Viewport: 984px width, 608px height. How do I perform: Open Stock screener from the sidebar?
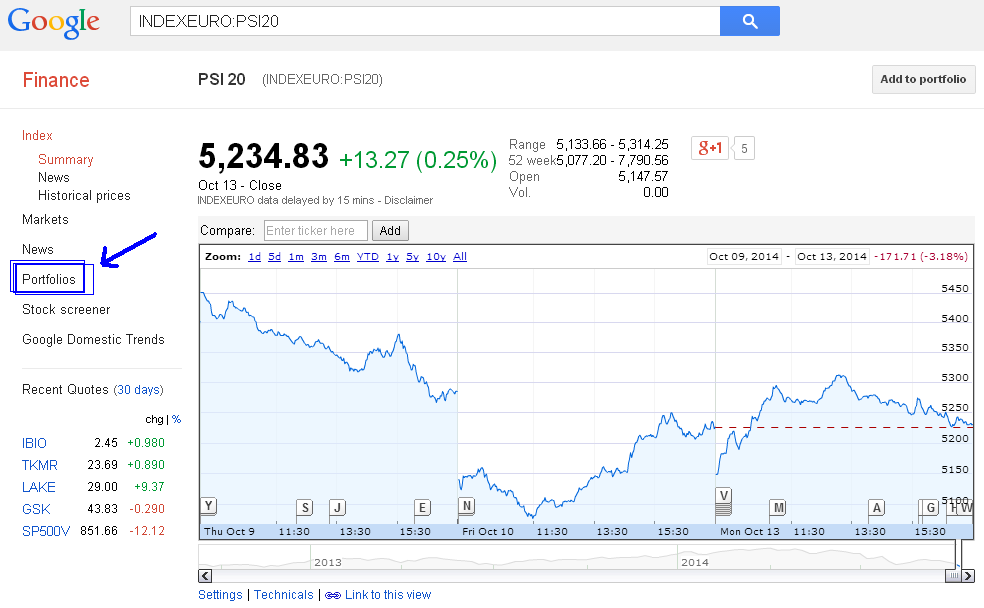66,309
